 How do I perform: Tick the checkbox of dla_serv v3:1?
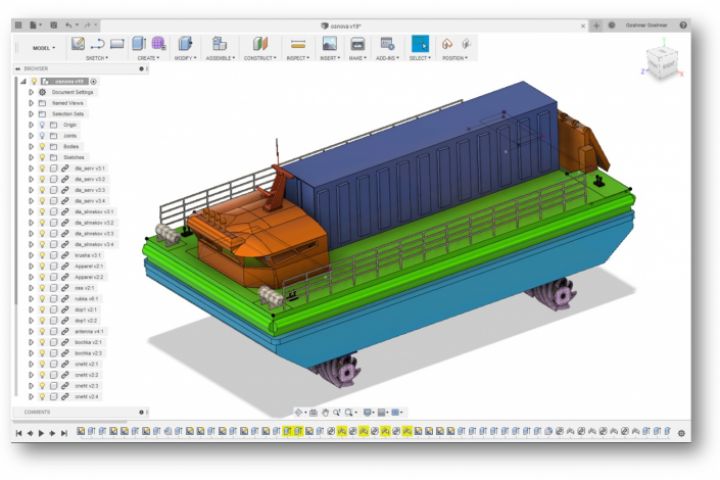point(54,168)
